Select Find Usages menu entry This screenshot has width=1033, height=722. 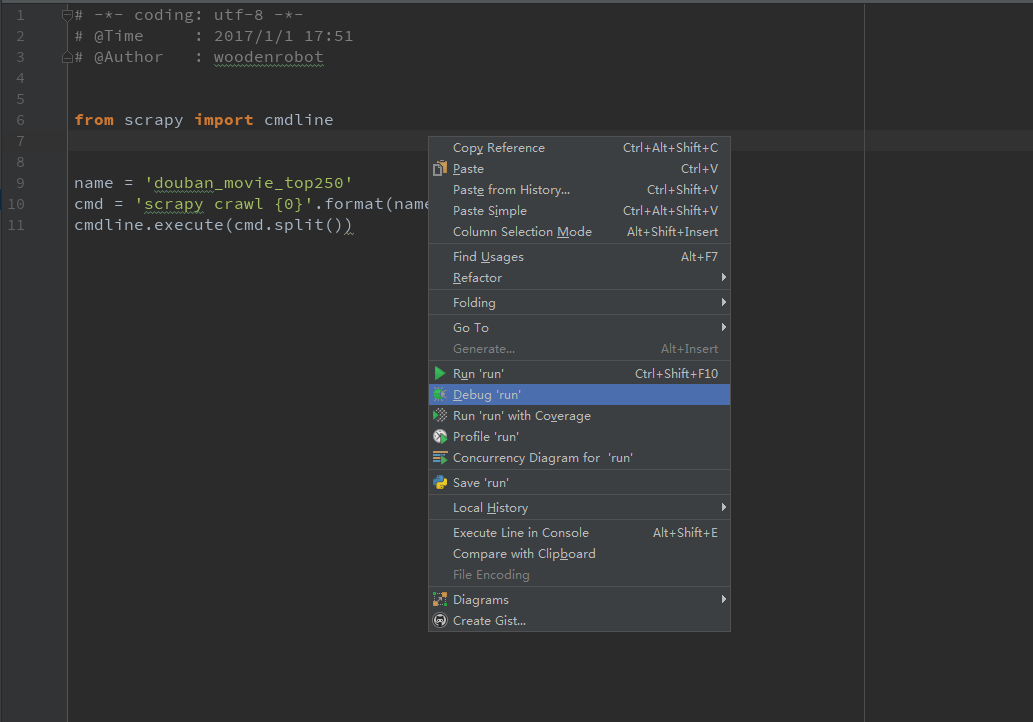[x=488, y=257]
